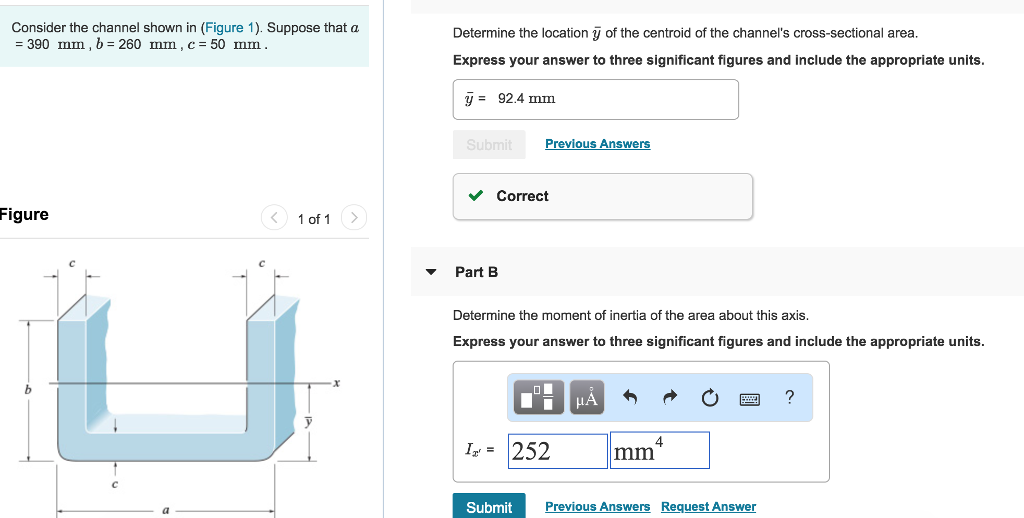
Task: Collapse the Part B section triangle
Action: (x=430, y=272)
